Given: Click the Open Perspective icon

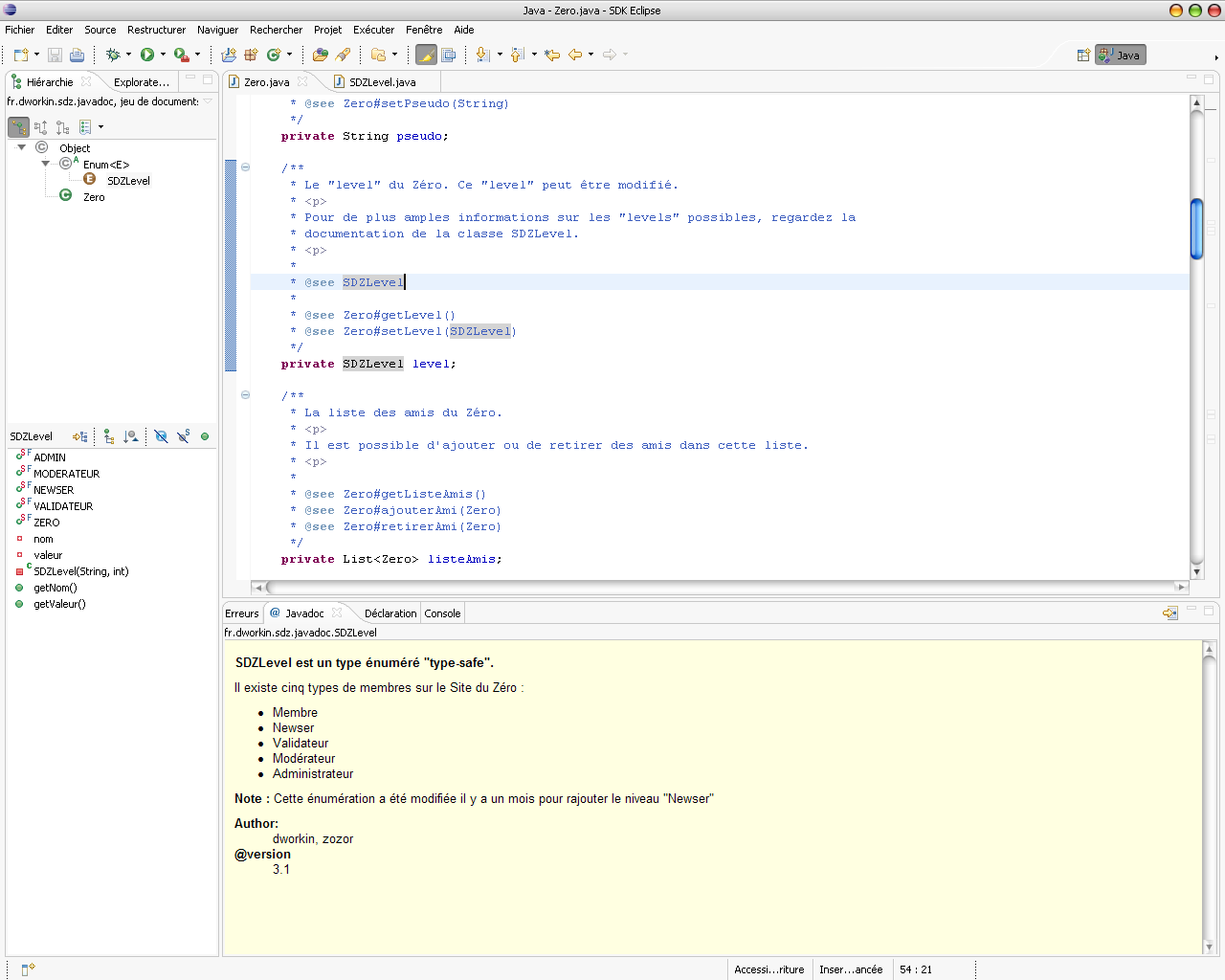Looking at the screenshot, I should 1083,56.
